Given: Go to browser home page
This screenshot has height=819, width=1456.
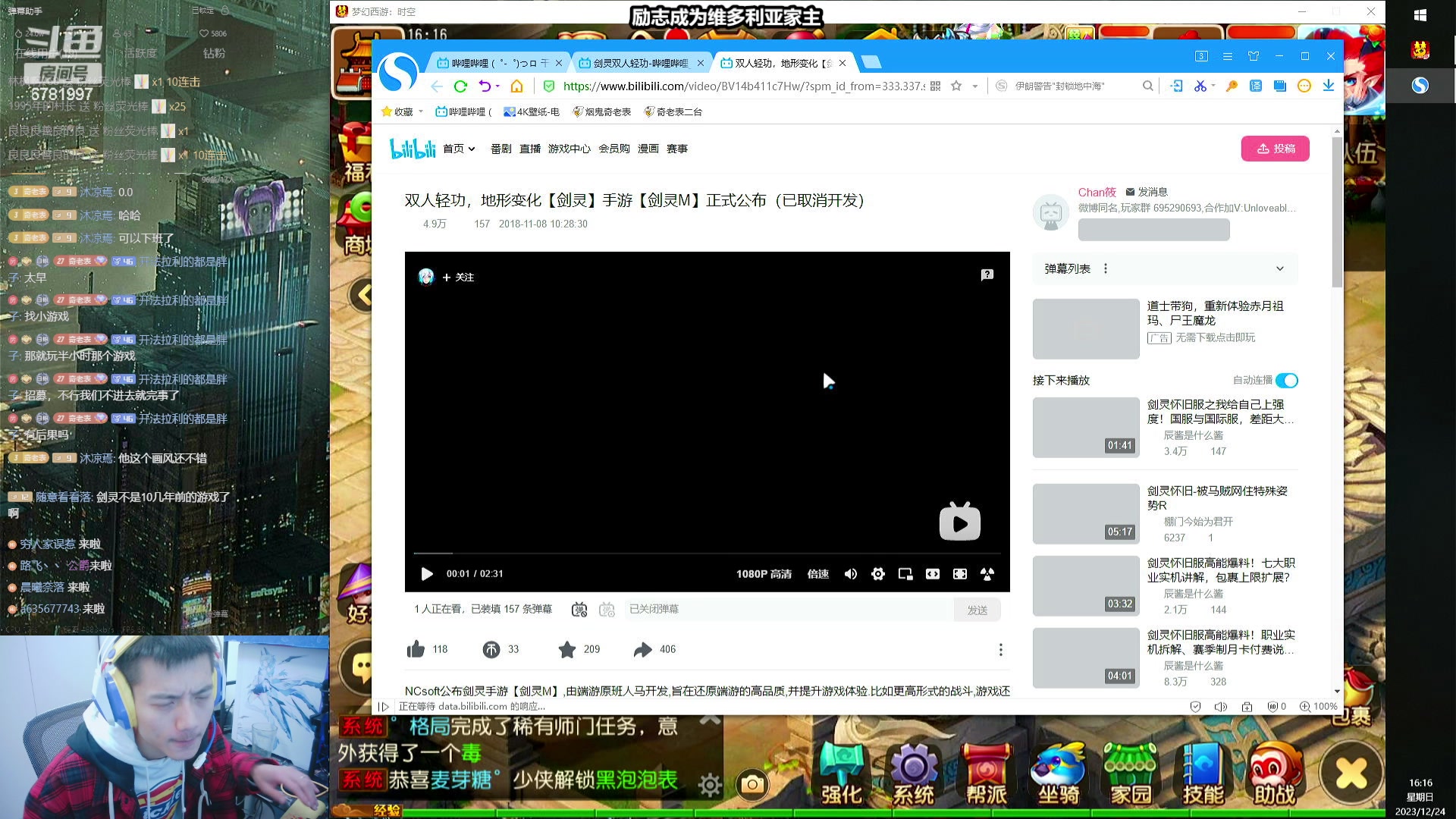Looking at the screenshot, I should [517, 86].
